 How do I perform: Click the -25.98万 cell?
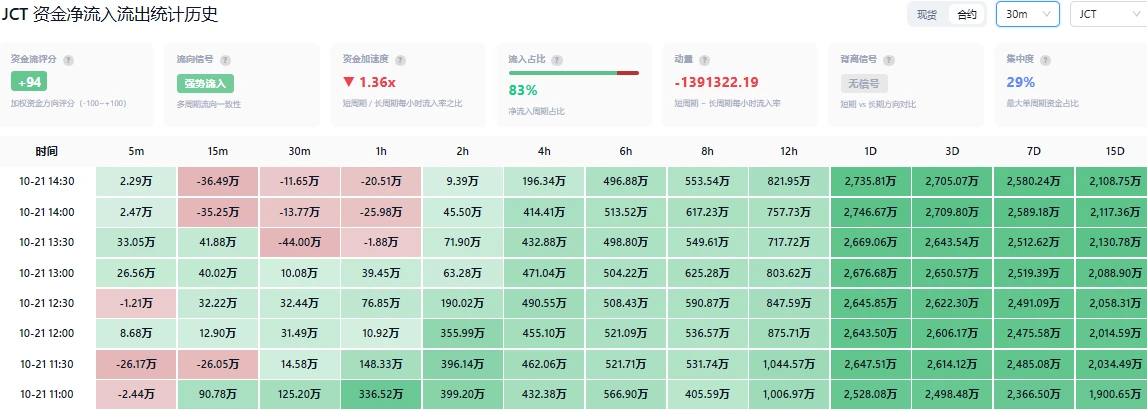tap(380, 212)
